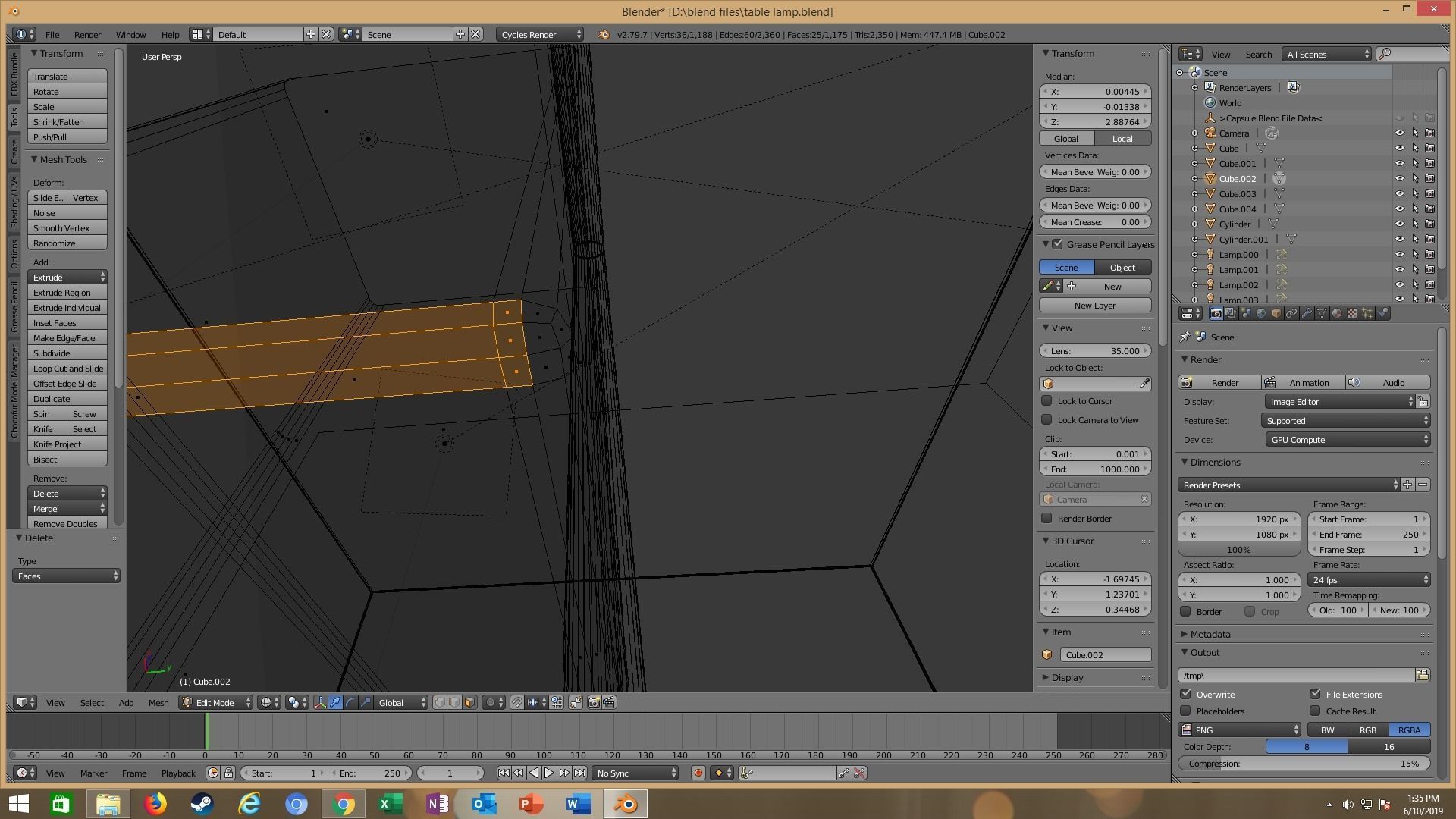Hide Cube.003 using its eye icon
Screen dimensions: 1456x819
click(x=1400, y=193)
